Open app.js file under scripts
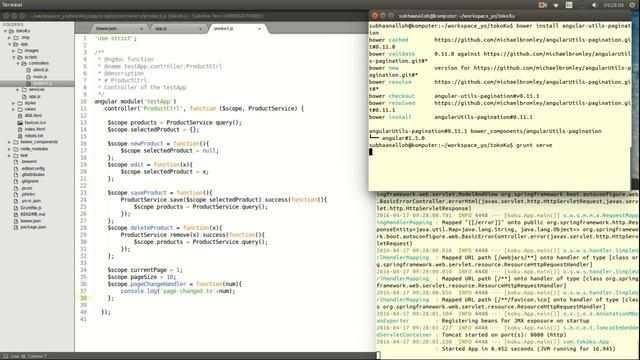The image size is (640, 360). 34,97
